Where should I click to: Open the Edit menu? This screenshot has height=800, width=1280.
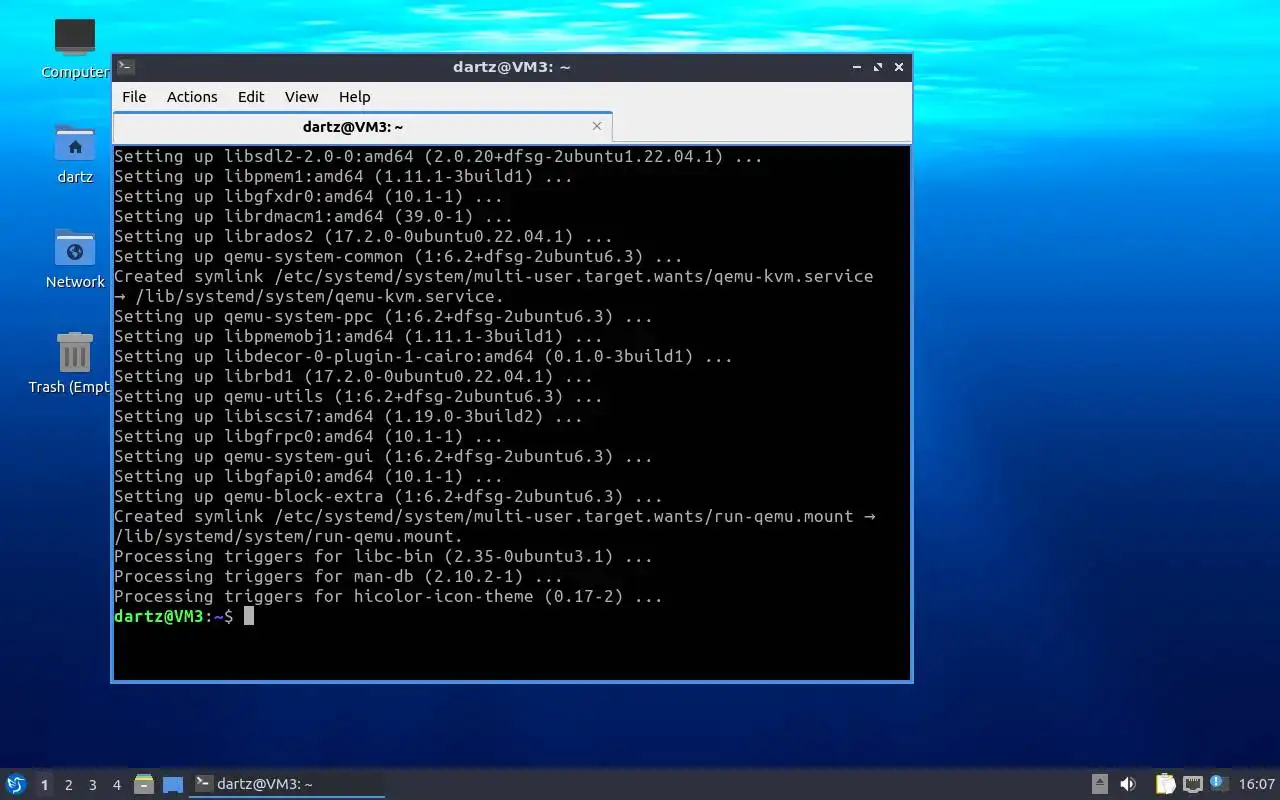[251, 97]
